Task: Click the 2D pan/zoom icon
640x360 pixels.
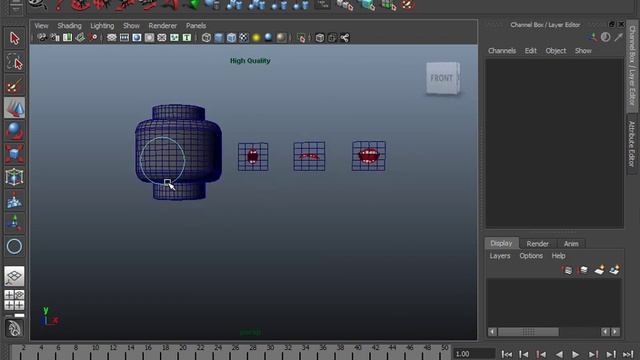Action: pos(93,38)
